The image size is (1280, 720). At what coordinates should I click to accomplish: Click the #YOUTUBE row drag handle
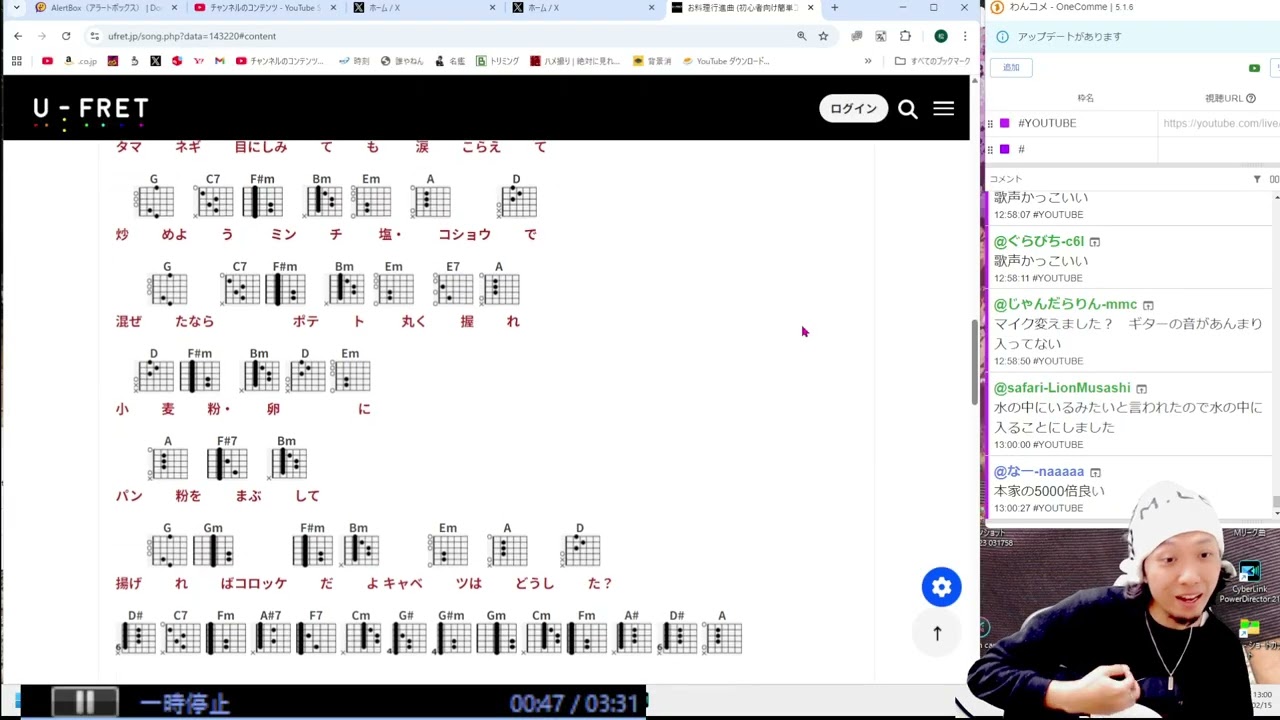(990, 123)
